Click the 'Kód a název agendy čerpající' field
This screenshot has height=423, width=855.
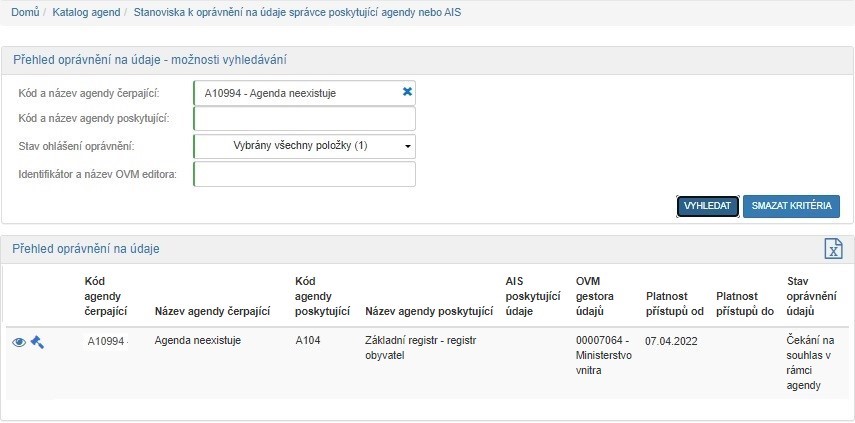(295, 93)
